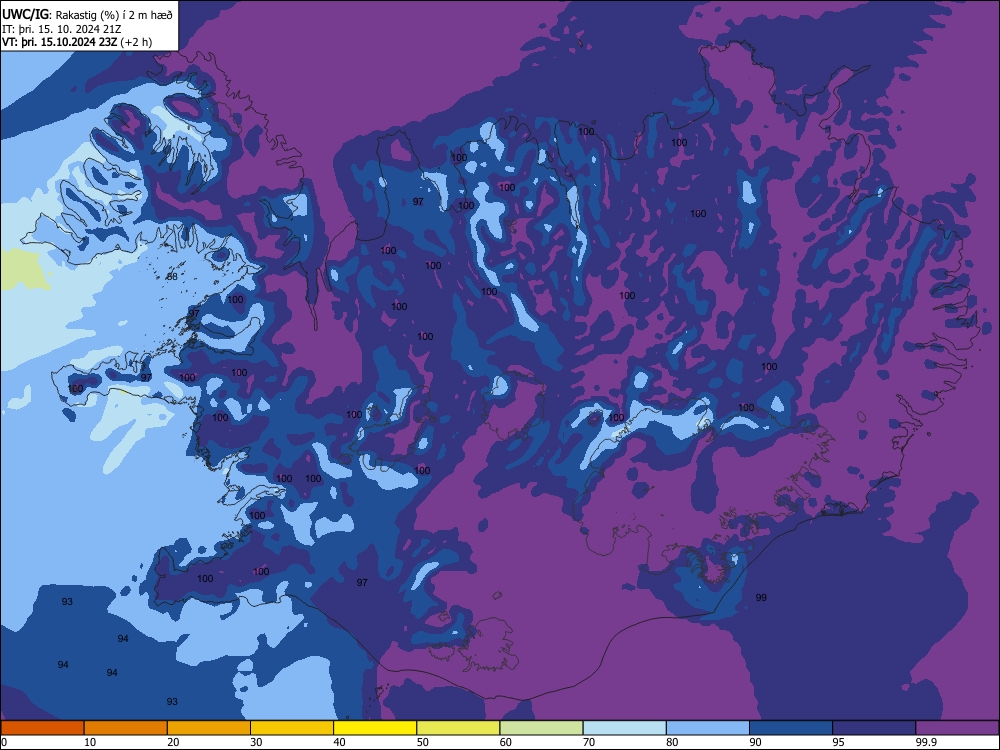This screenshot has width=1000, height=750.
Task: Click the '40' legend scale label
Action: click(x=340, y=742)
